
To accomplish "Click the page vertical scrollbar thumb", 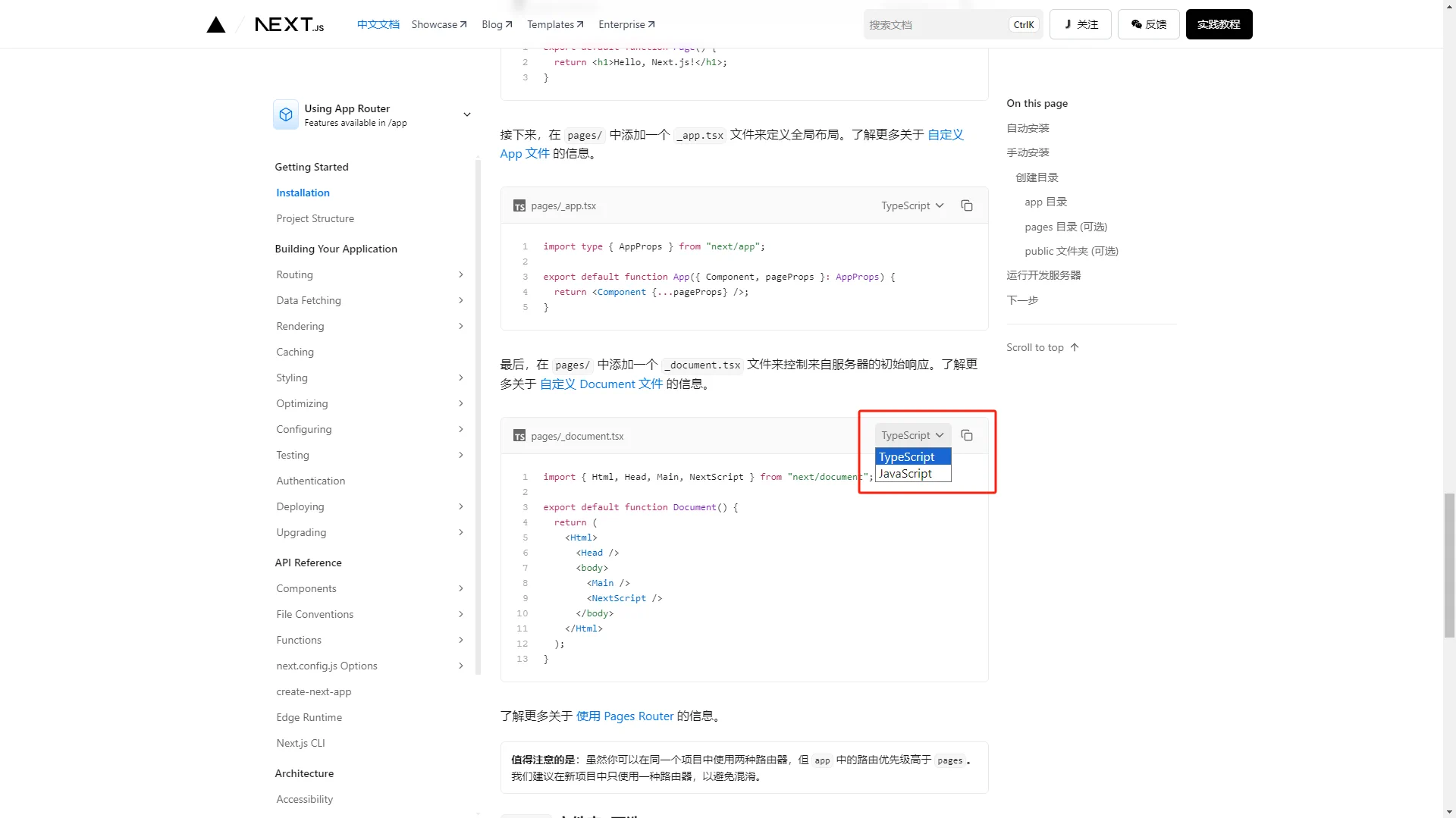I will click(1449, 565).
